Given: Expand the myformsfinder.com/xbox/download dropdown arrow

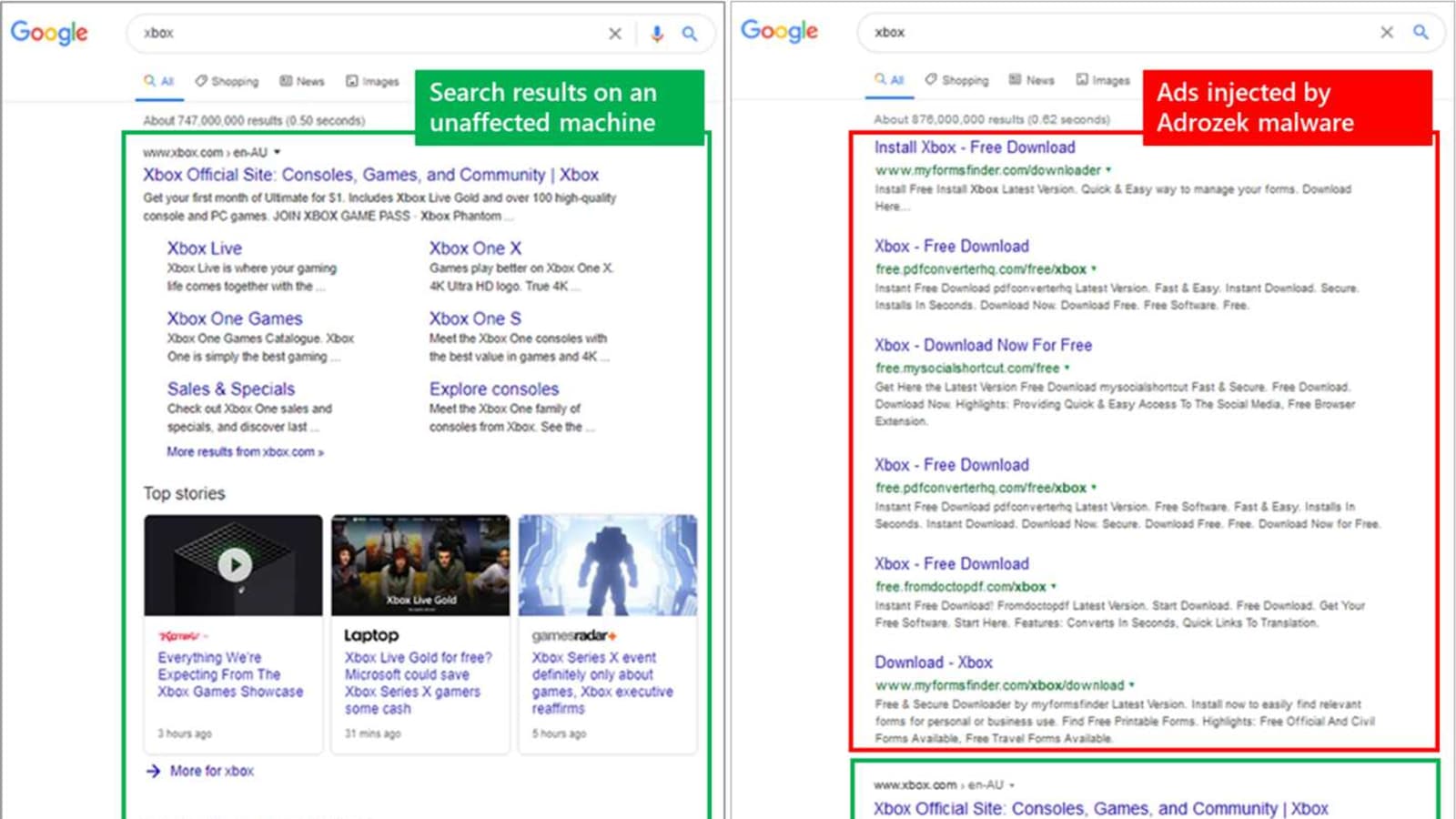Looking at the screenshot, I should (1132, 684).
